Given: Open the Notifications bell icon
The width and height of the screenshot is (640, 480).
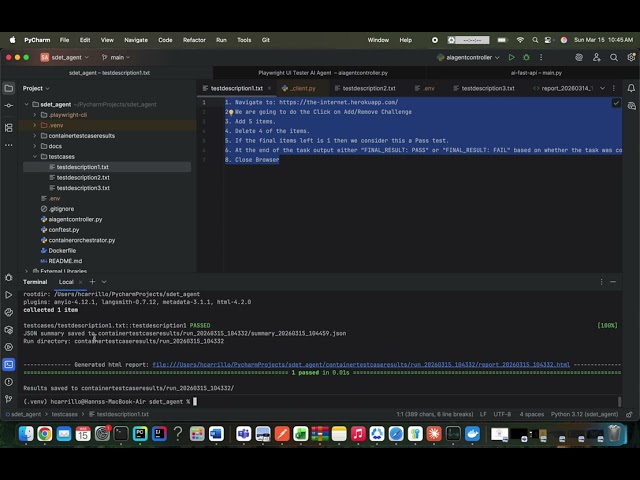Looking at the screenshot, I should (631, 88).
